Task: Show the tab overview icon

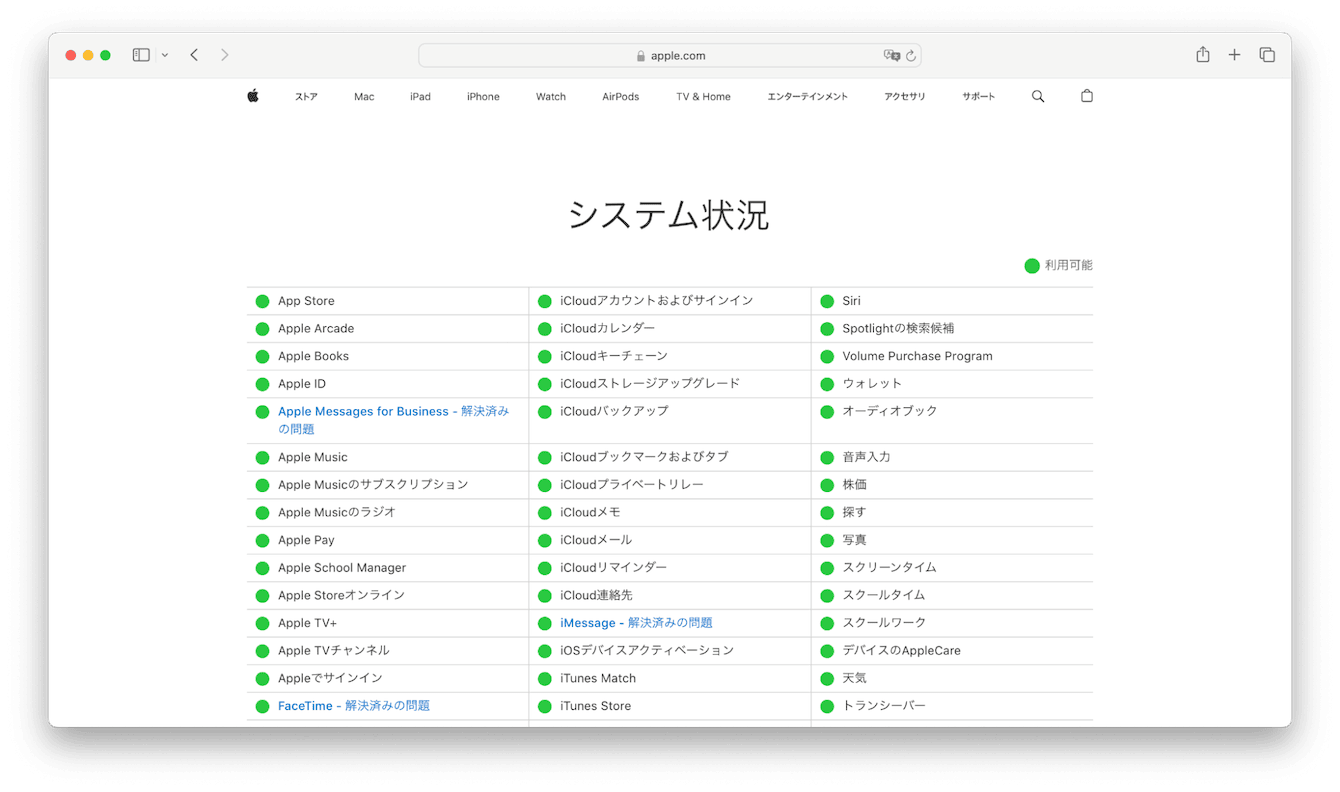Action: [1267, 55]
